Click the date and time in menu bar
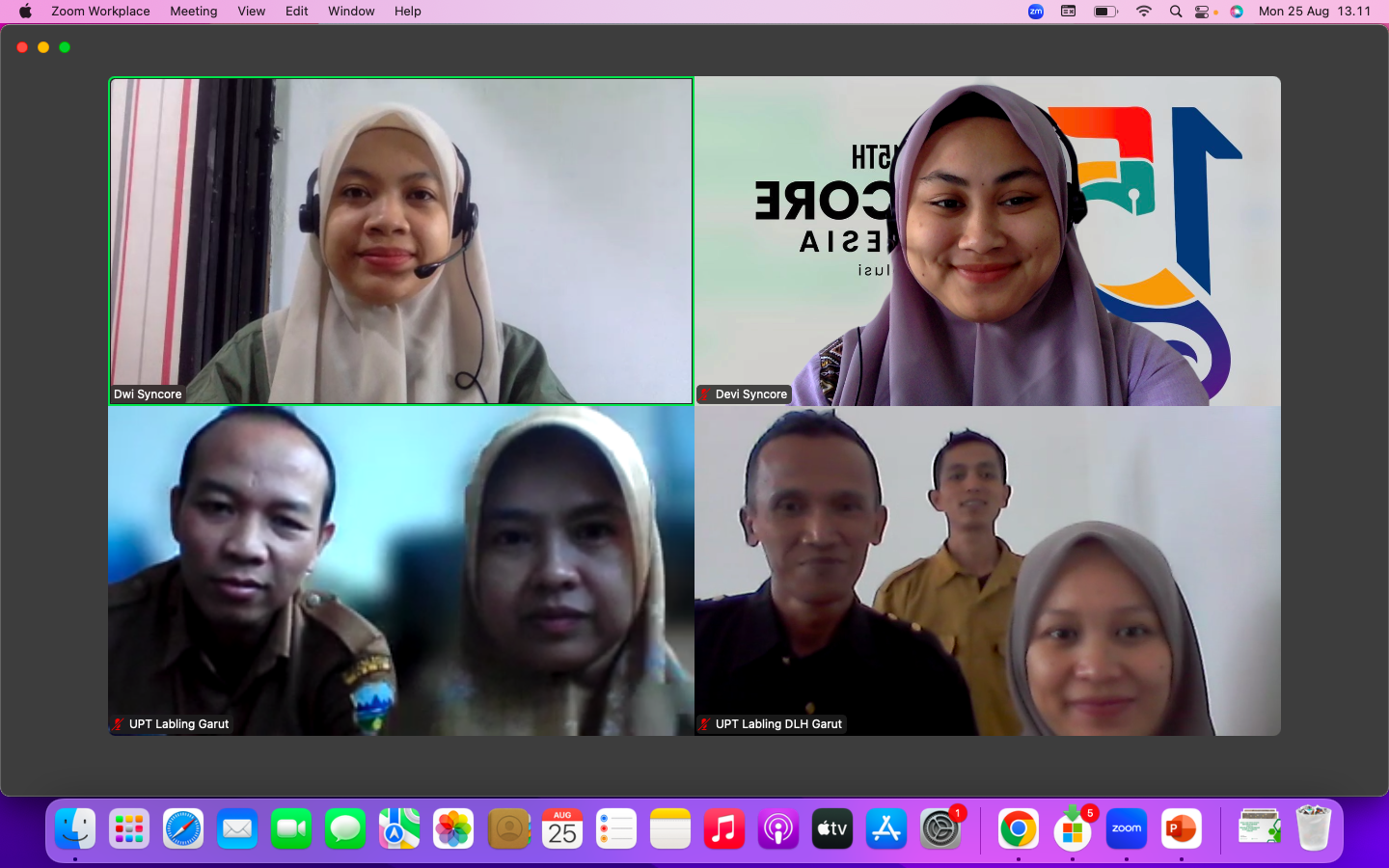This screenshot has height=868, width=1389. click(x=1314, y=12)
